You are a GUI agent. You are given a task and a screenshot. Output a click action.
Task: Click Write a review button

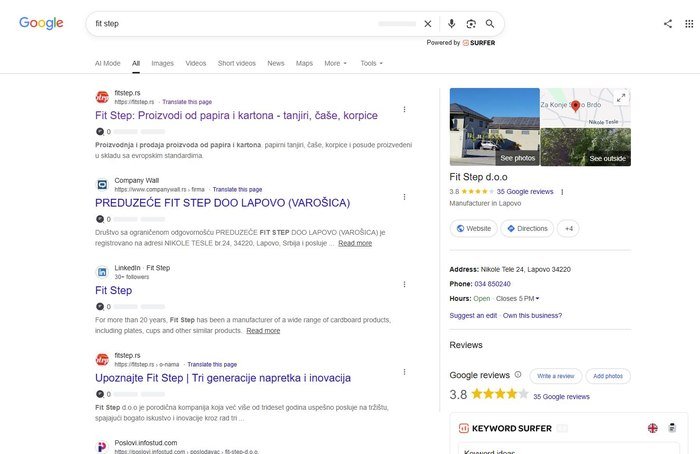click(556, 376)
